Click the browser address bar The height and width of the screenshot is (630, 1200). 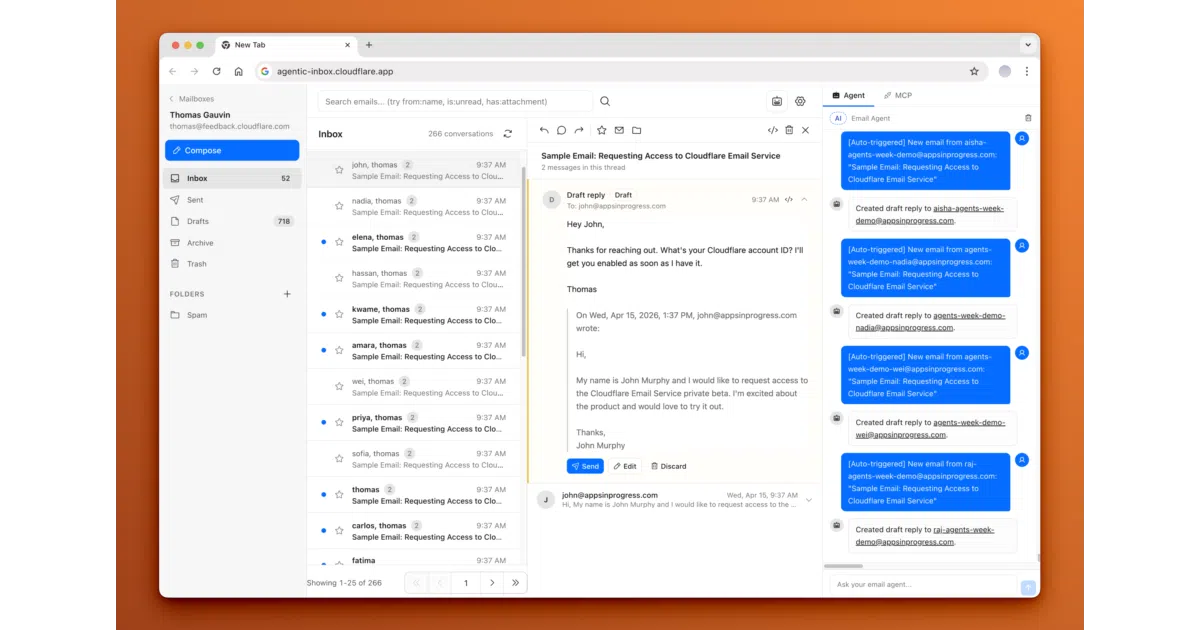coord(620,72)
